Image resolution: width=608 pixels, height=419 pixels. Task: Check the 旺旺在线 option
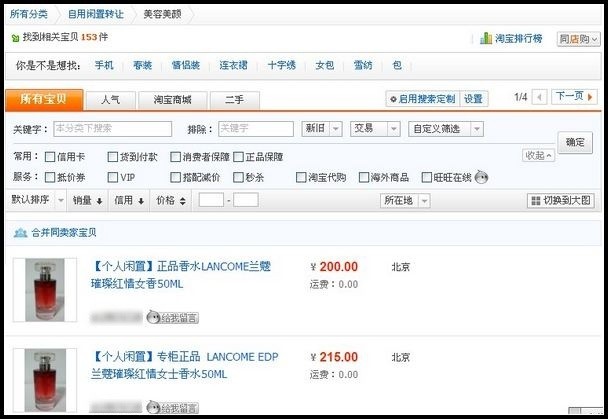427,178
